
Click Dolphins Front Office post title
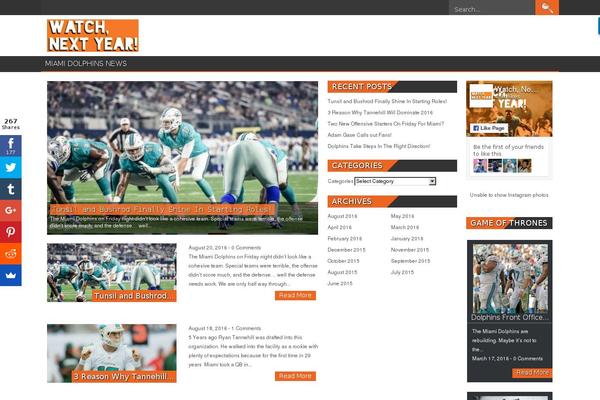509,317
